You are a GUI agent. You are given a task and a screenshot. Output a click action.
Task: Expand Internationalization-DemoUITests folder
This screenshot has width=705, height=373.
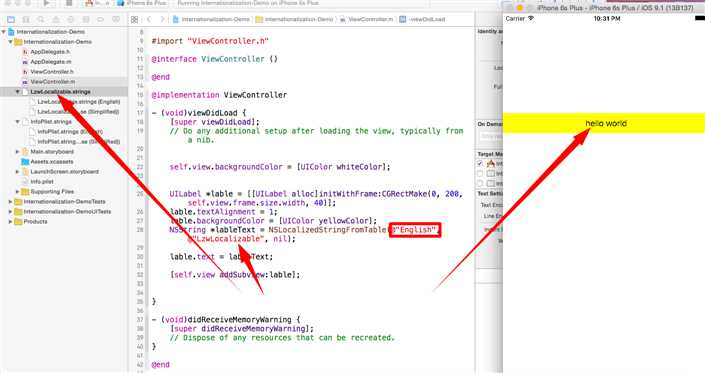(x=11, y=212)
